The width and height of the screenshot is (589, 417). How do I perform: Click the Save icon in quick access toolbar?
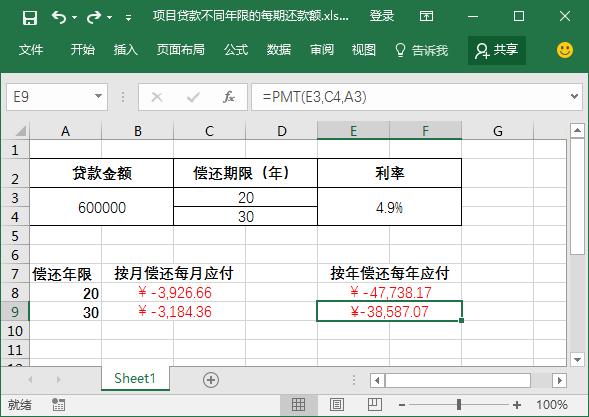tap(30, 17)
